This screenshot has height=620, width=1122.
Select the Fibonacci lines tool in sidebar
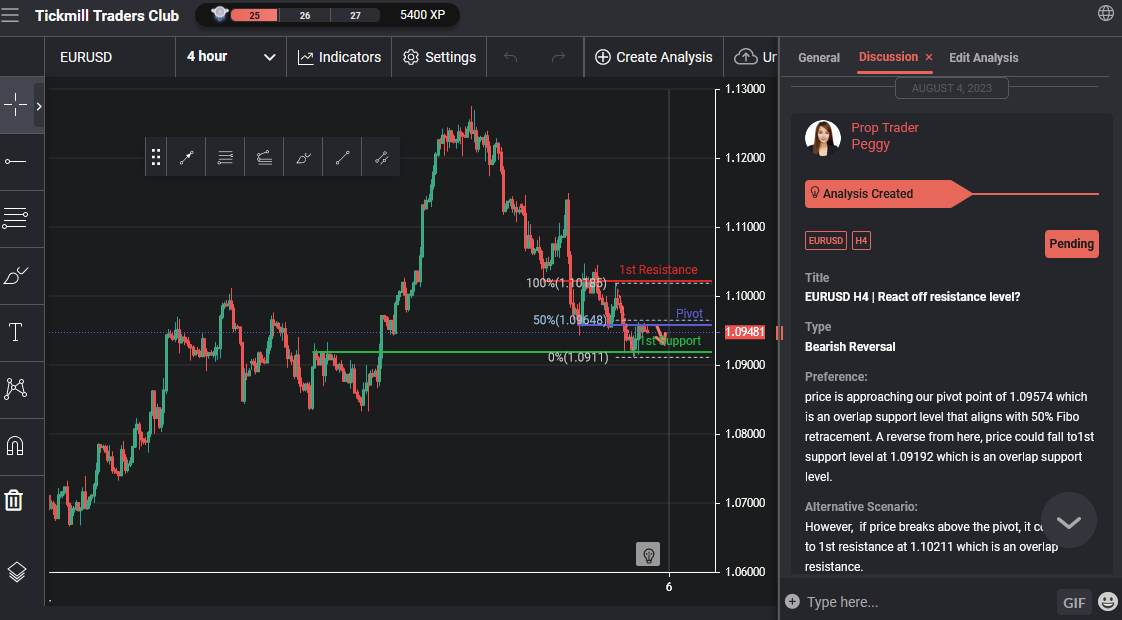coord(15,218)
